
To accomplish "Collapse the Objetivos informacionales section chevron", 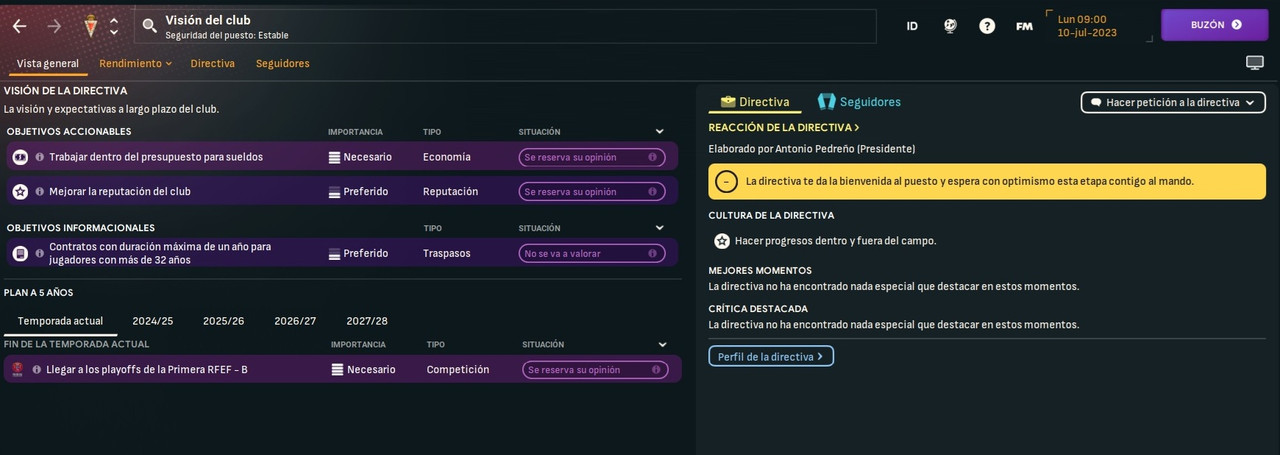I will pyautogui.click(x=660, y=228).
